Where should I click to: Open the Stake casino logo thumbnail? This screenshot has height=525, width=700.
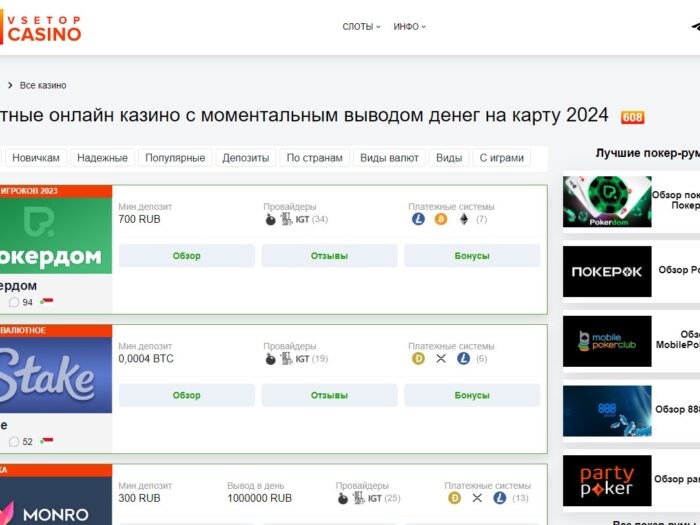56,375
